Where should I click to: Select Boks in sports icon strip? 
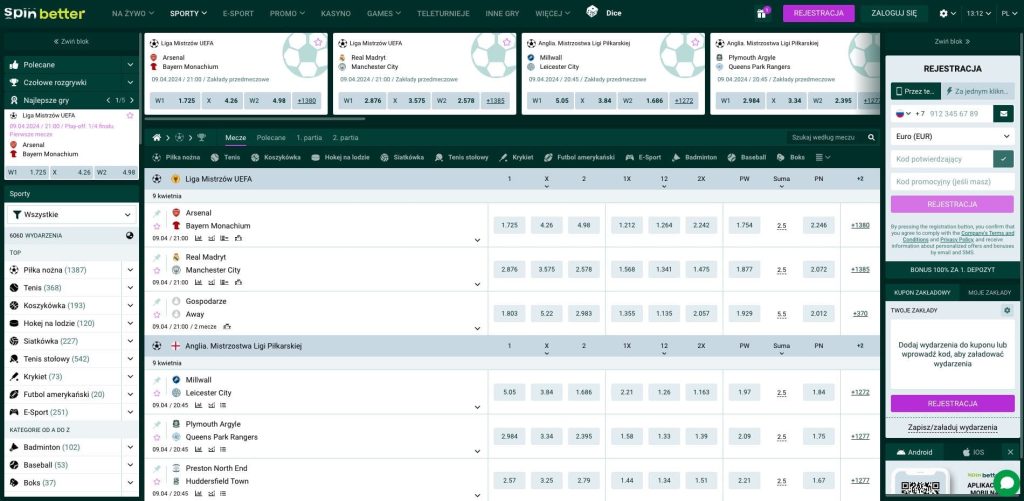coord(791,157)
